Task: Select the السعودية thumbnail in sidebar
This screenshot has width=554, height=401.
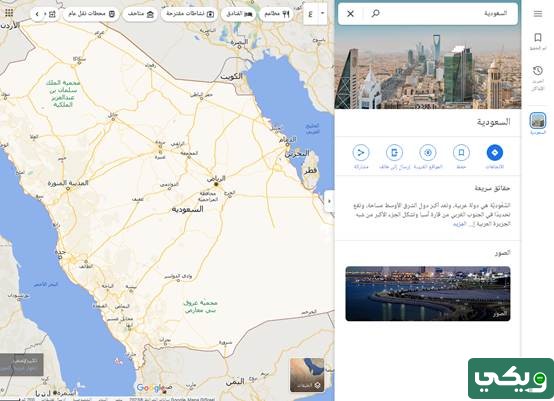Action: [x=538, y=121]
